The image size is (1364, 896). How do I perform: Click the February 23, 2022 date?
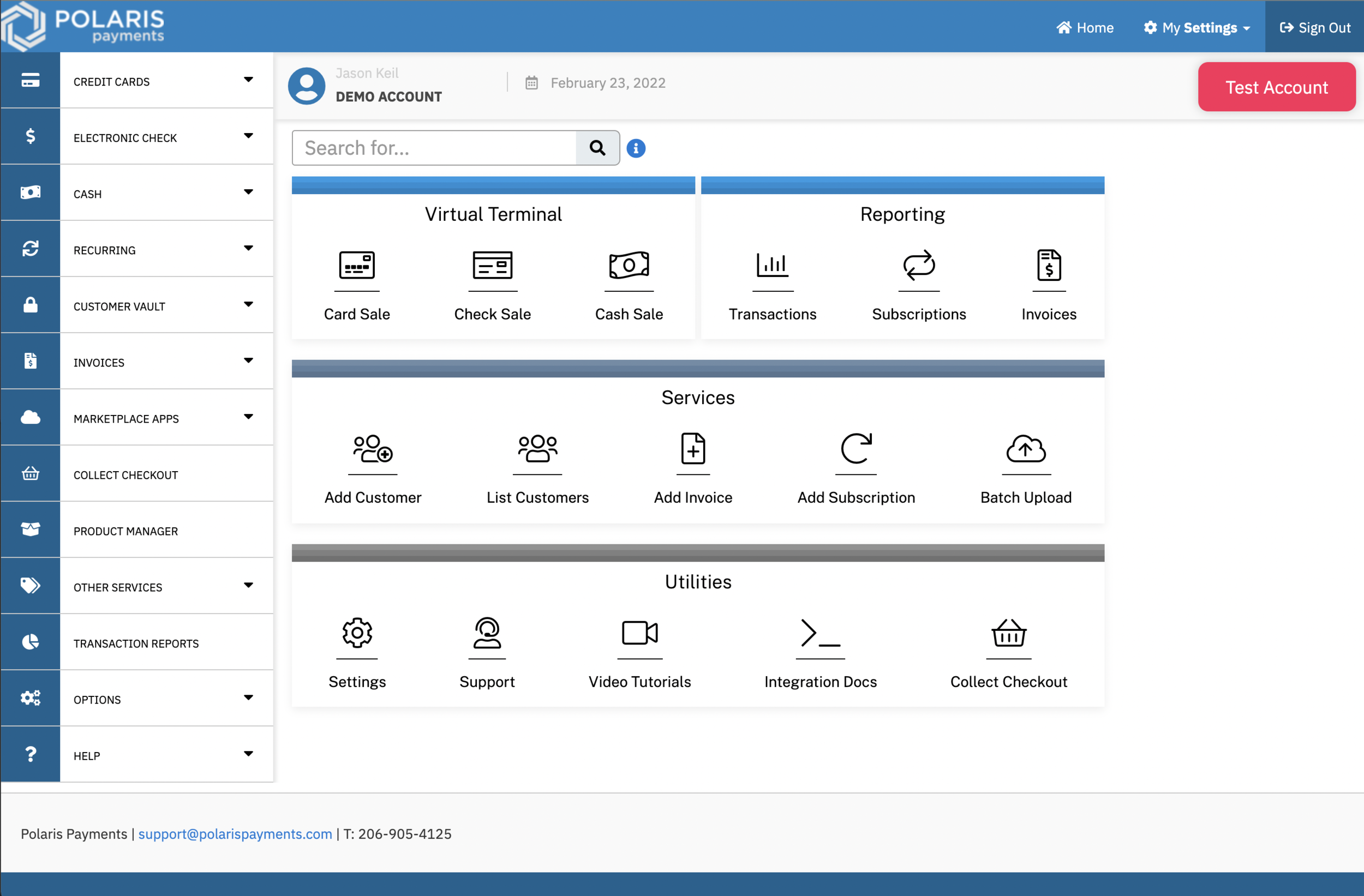pos(607,83)
